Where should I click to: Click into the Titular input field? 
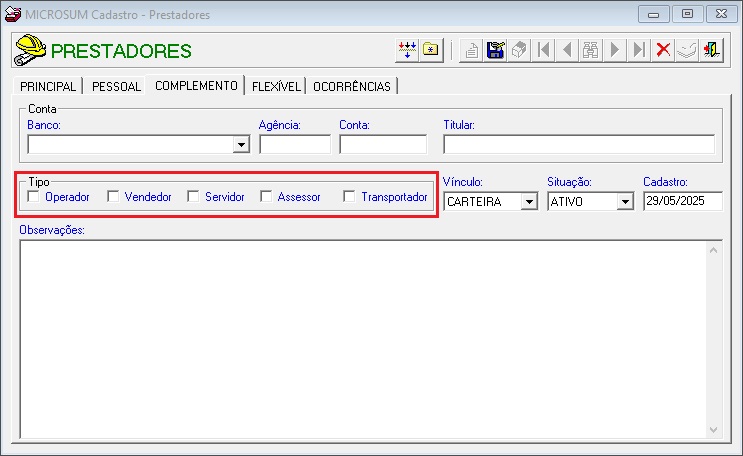(x=578, y=144)
